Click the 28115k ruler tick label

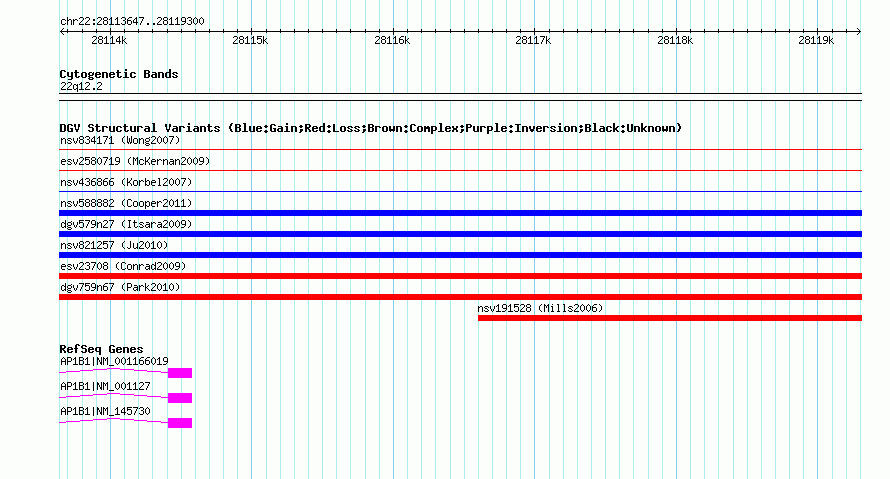250,40
